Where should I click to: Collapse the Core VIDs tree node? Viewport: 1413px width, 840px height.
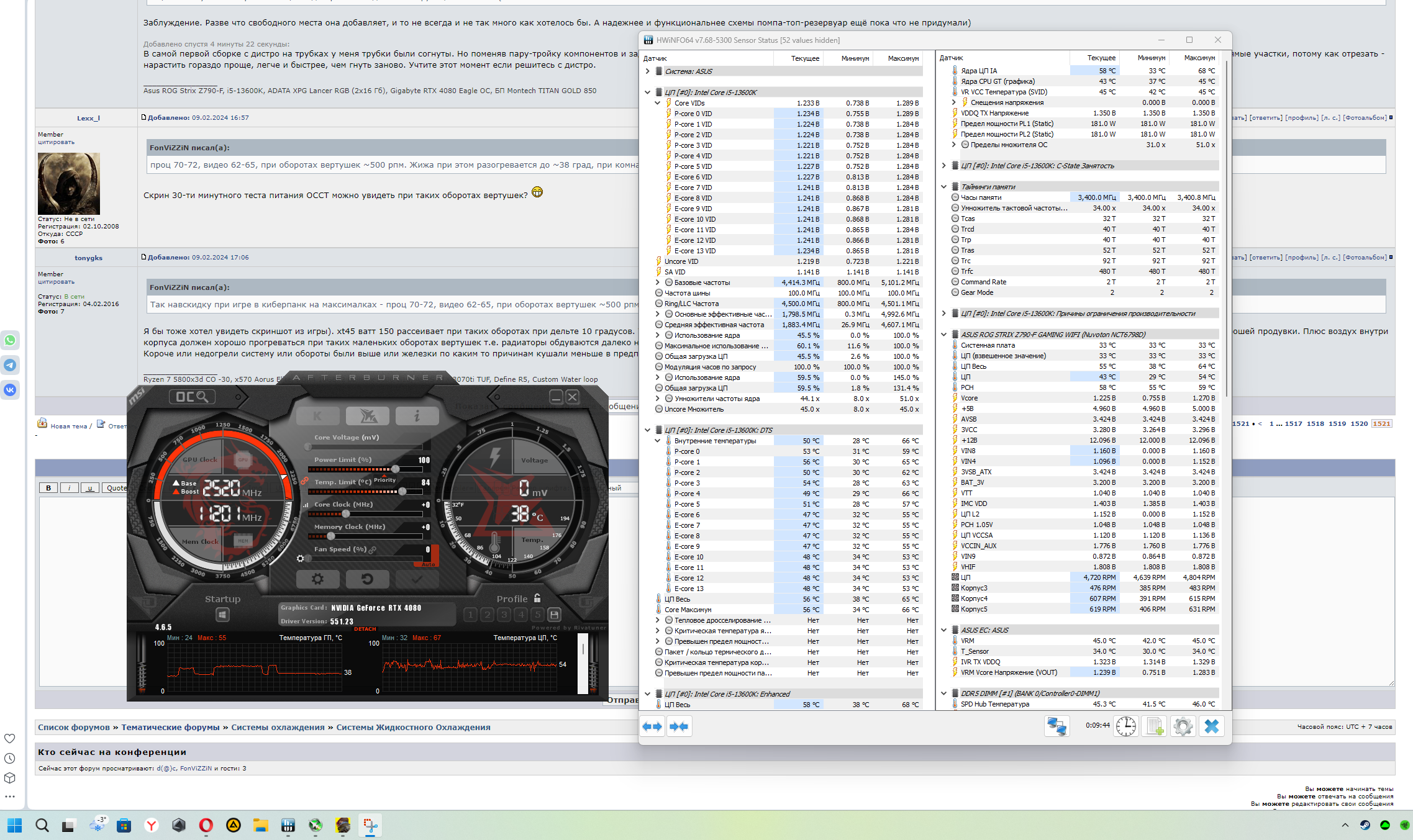tap(657, 103)
